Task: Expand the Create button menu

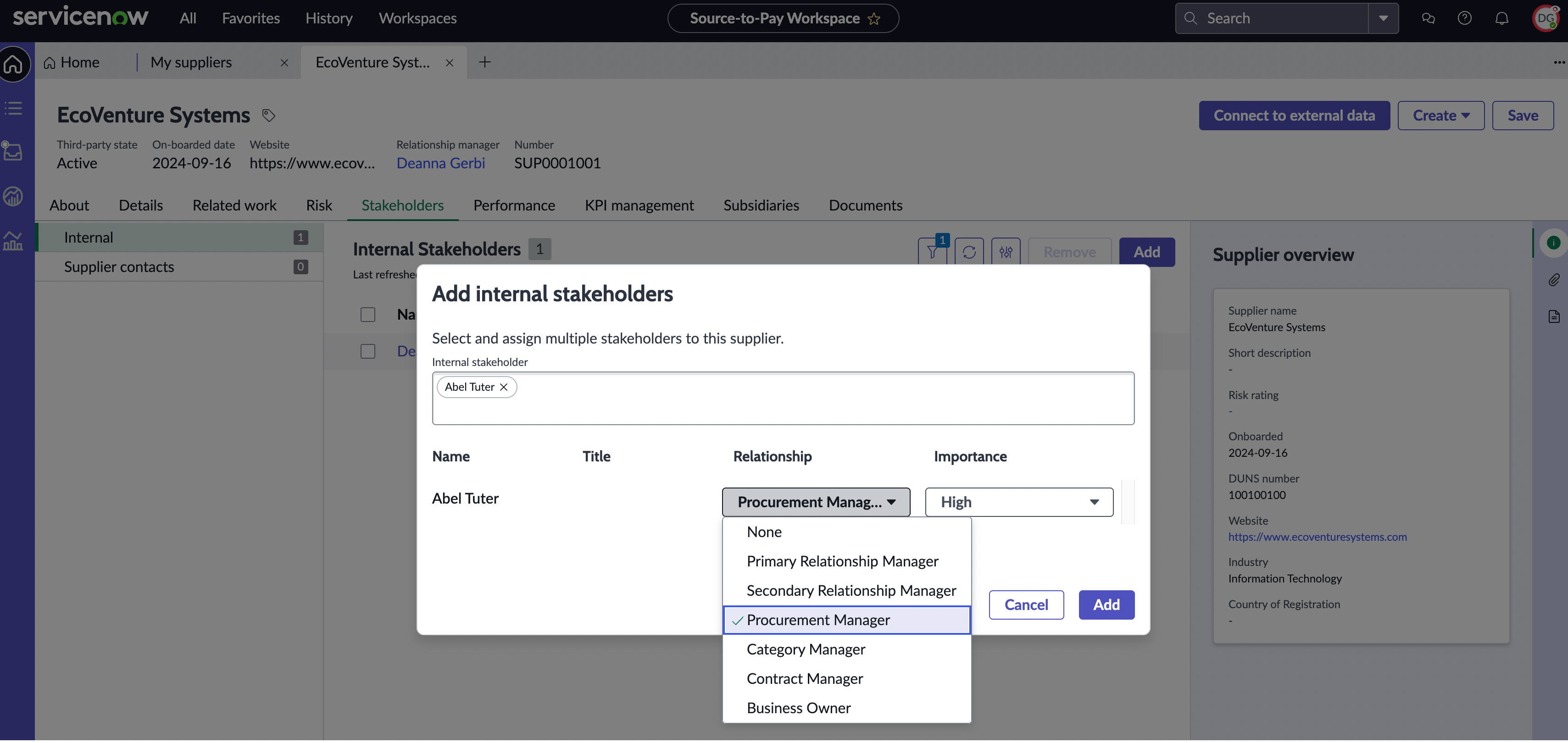Action: [x=1440, y=116]
